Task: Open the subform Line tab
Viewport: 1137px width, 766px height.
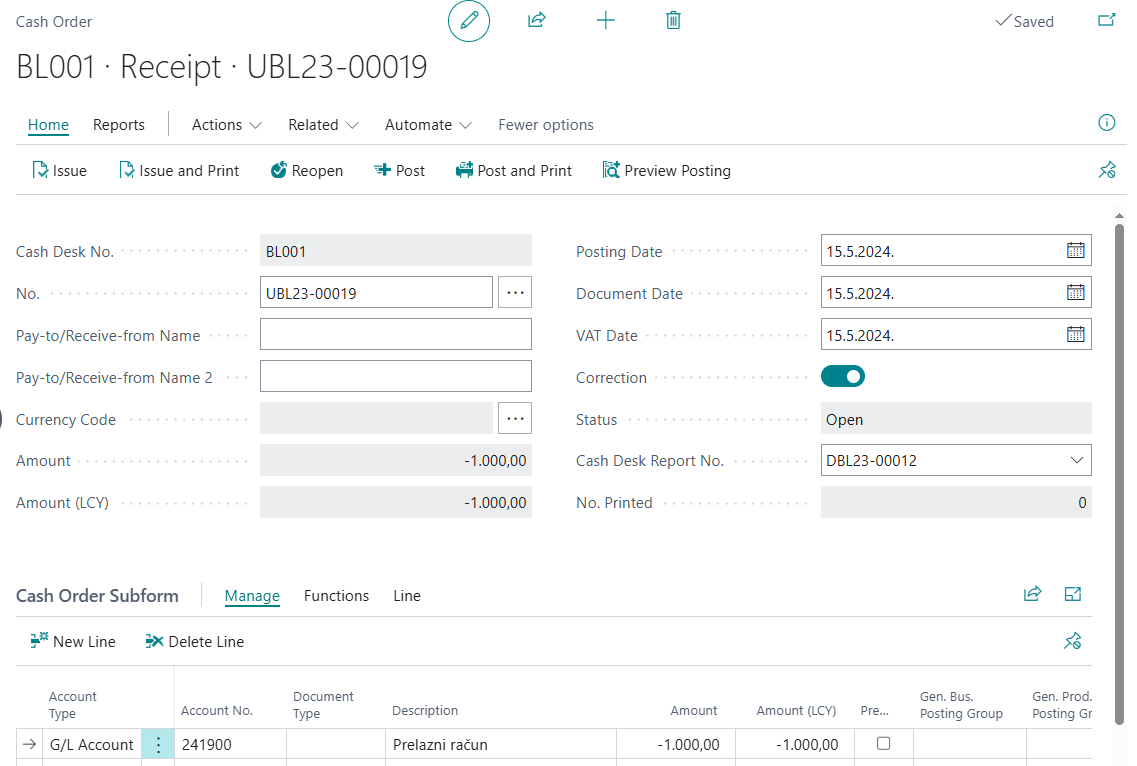Action: [x=407, y=596]
